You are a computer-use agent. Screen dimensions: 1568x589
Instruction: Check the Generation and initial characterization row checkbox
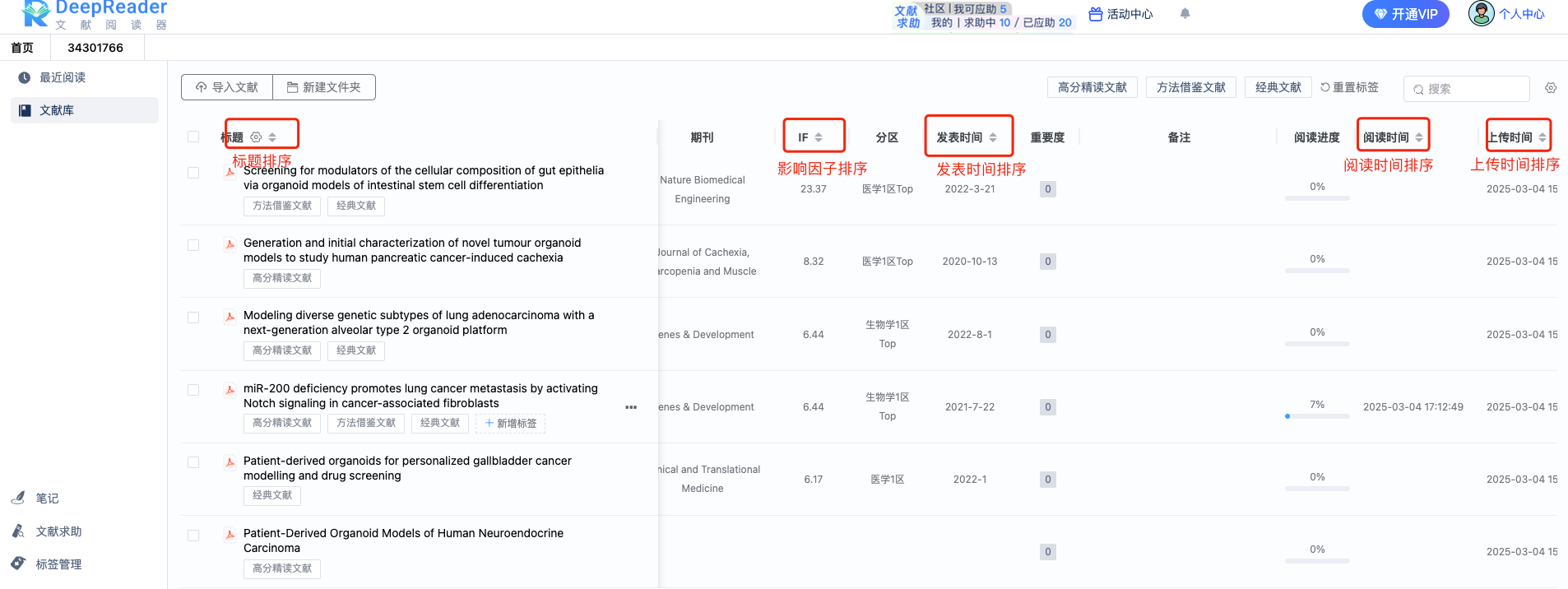pos(193,245)
